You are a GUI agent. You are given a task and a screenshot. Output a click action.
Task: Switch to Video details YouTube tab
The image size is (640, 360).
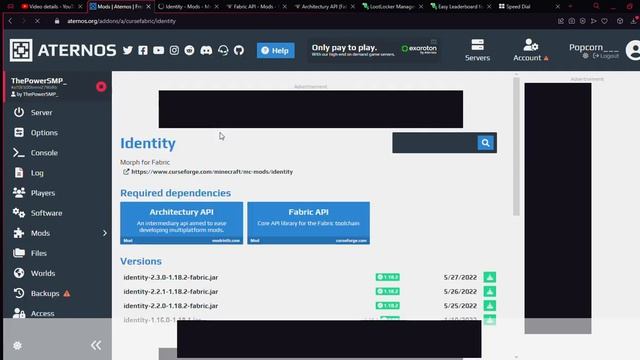50,7
